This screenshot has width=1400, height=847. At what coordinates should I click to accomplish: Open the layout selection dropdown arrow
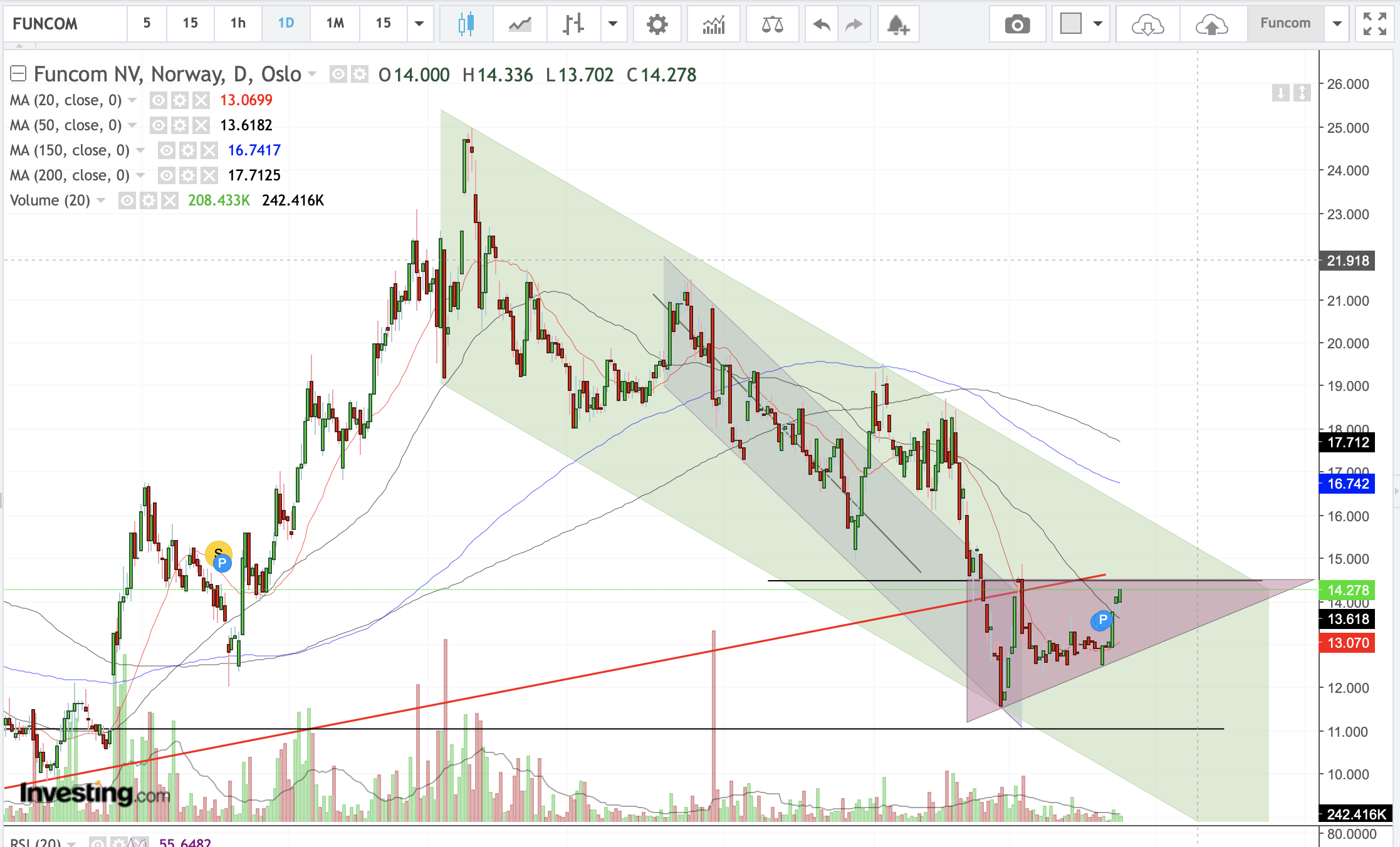1098,24
